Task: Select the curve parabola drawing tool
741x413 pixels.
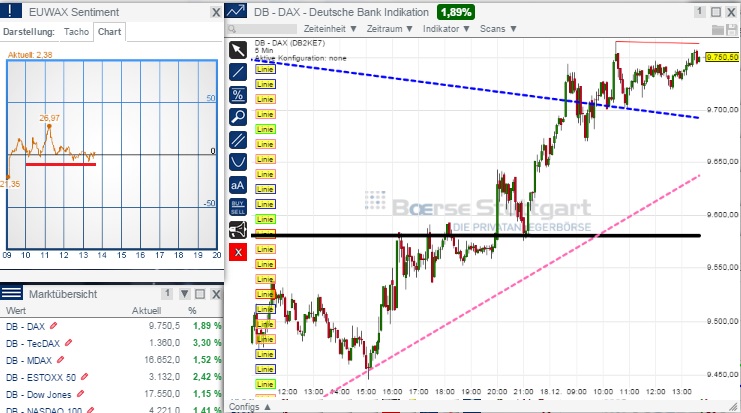Action: click(x=238, y=162)
